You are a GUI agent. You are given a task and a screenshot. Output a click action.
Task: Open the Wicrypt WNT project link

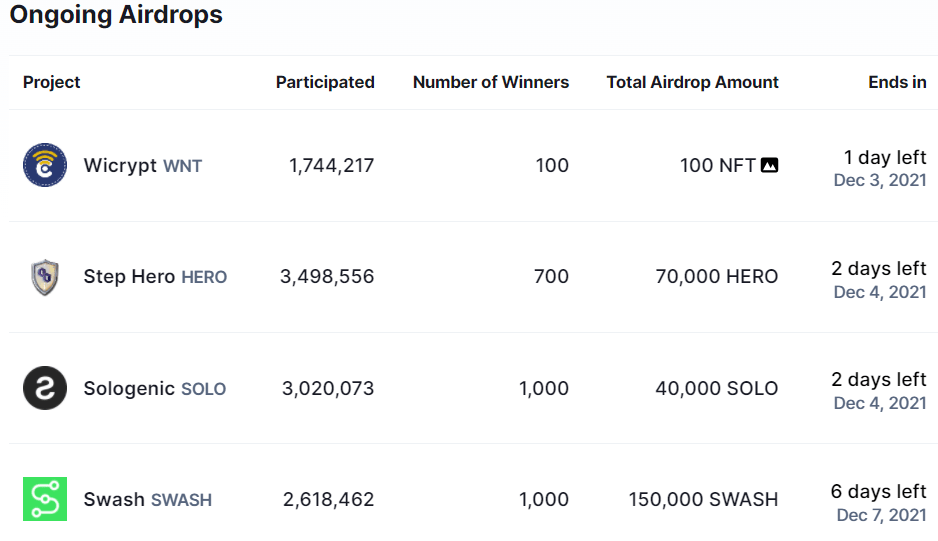pos(143,166)
